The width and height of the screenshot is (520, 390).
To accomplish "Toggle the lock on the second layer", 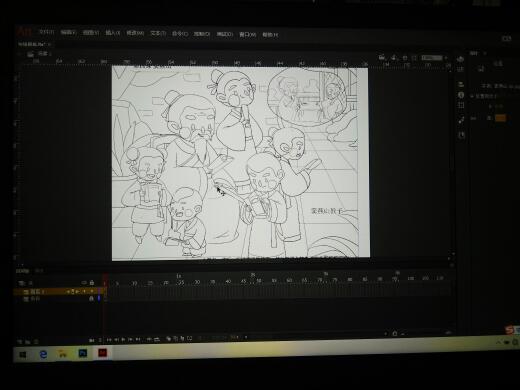I will [91, 299].
